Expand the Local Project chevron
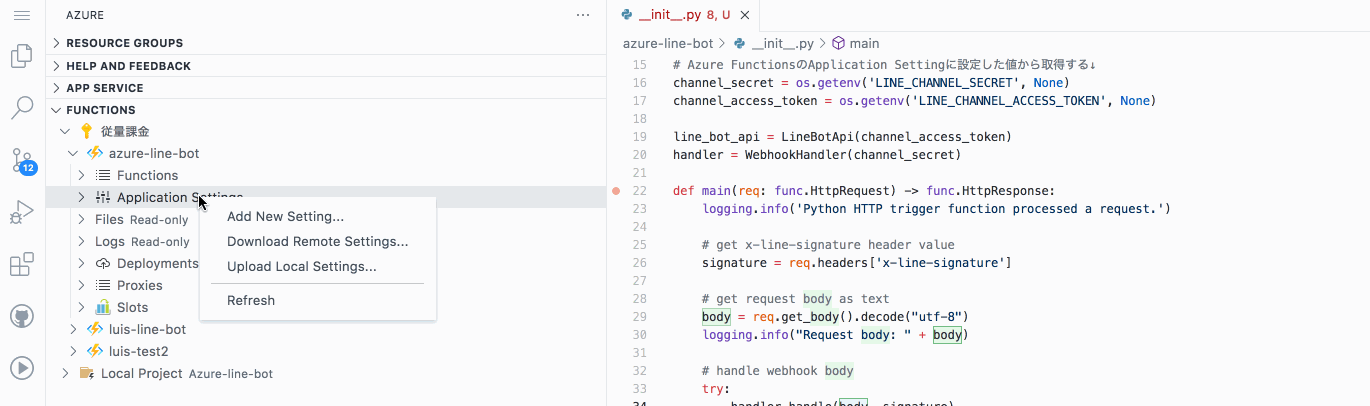Viewport: 1370px width, 406px height. 65,373
